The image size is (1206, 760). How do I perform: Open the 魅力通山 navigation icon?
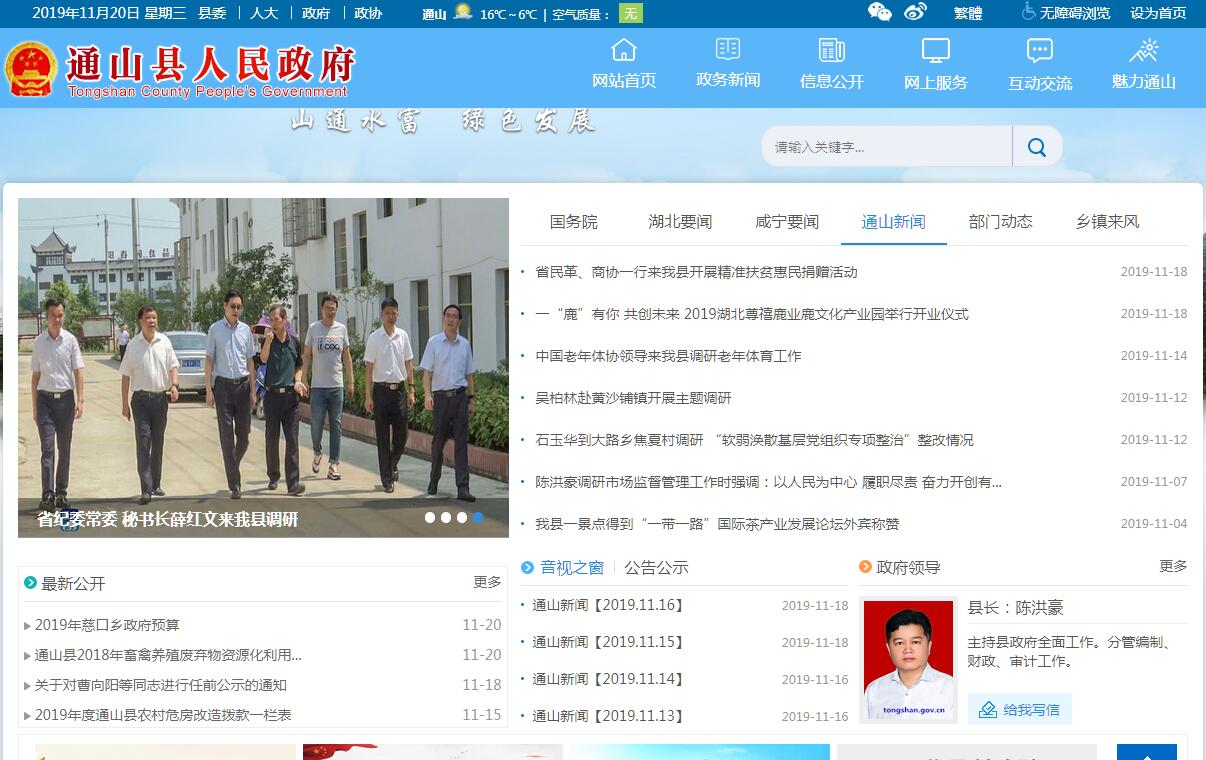[x=1143, y=50]
